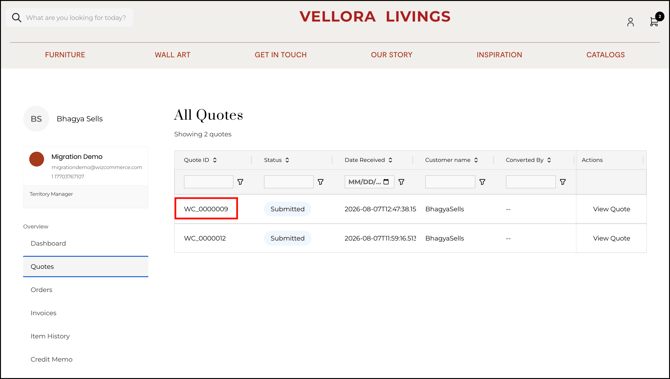Go to GET IN TOUCH page
The width and height of the screenshot is (670, 379).
(x=280, y=55)
